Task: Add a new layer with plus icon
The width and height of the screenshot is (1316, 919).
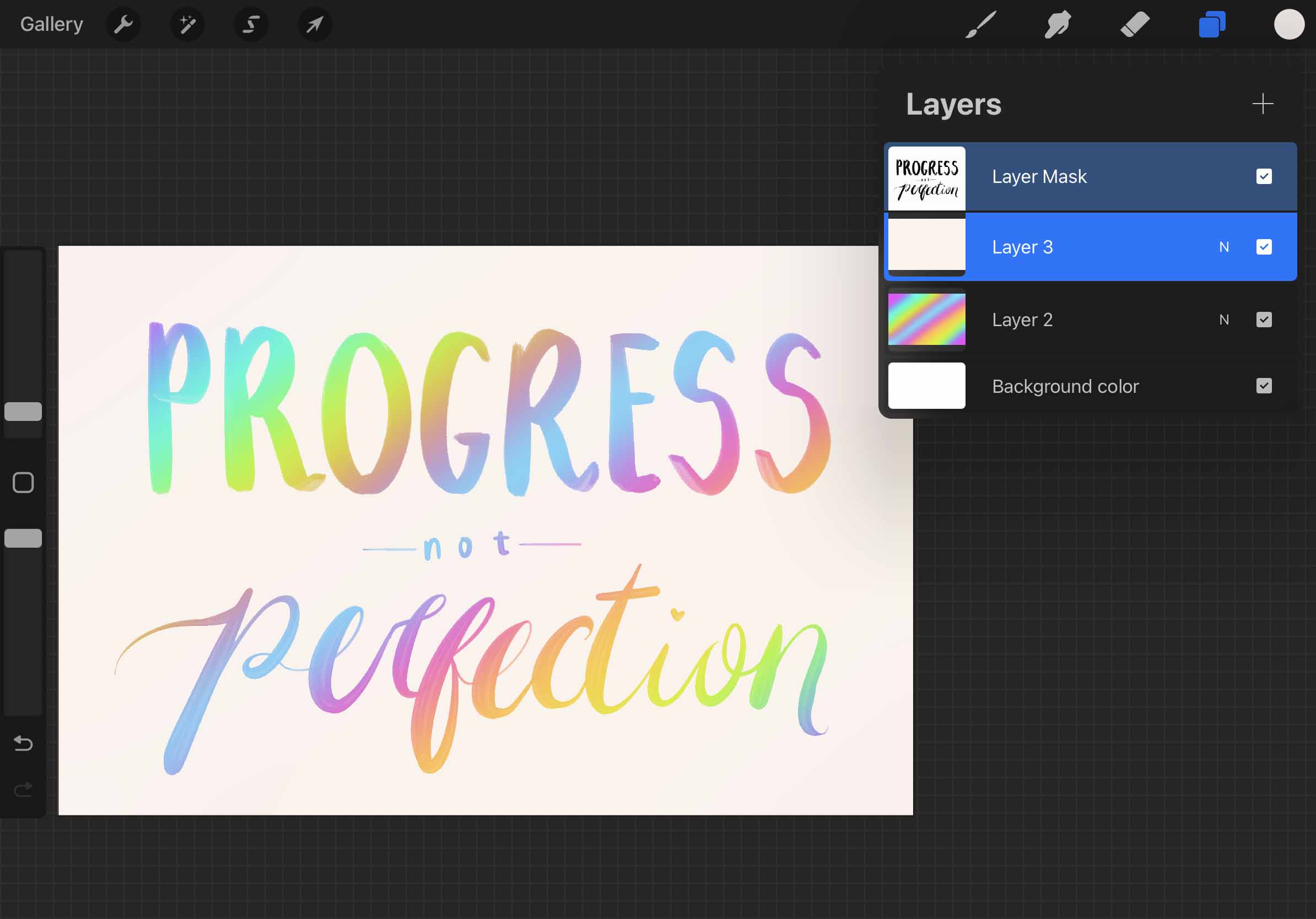Action: click(x=1263, y=104)
